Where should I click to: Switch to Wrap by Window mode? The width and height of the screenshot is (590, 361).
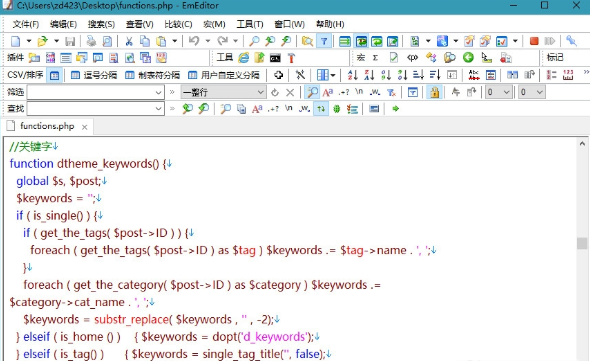point(377,41)
